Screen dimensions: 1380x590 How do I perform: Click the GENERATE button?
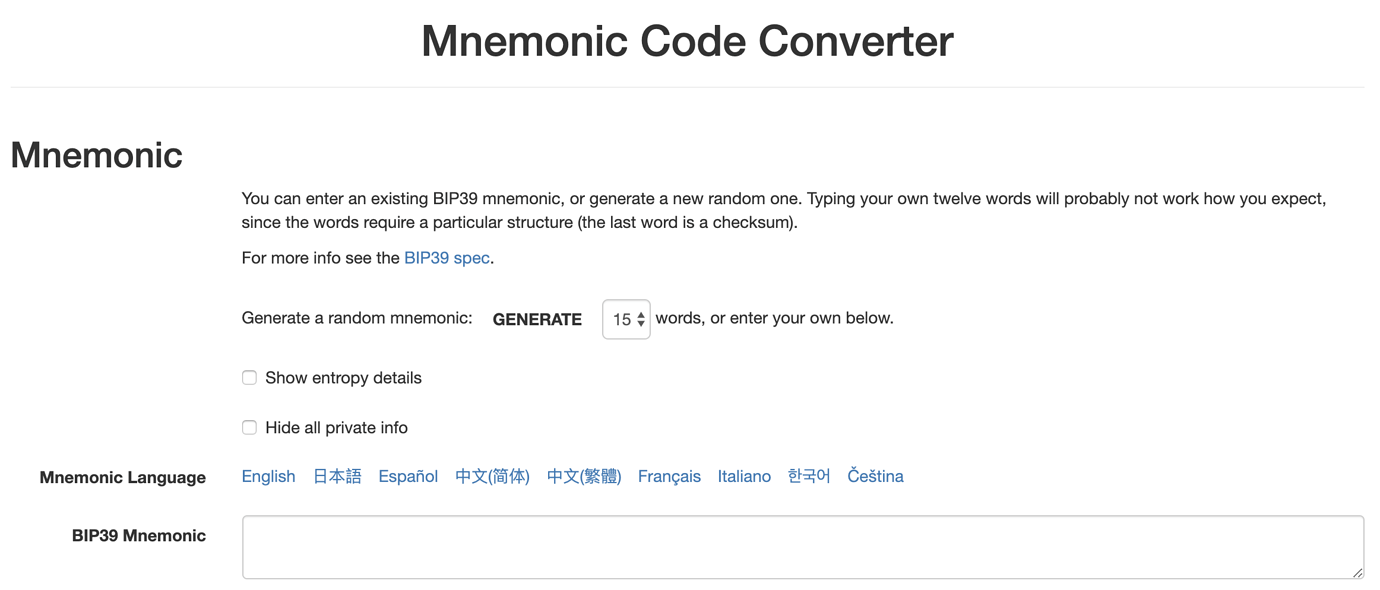click(x=537, y=319)
